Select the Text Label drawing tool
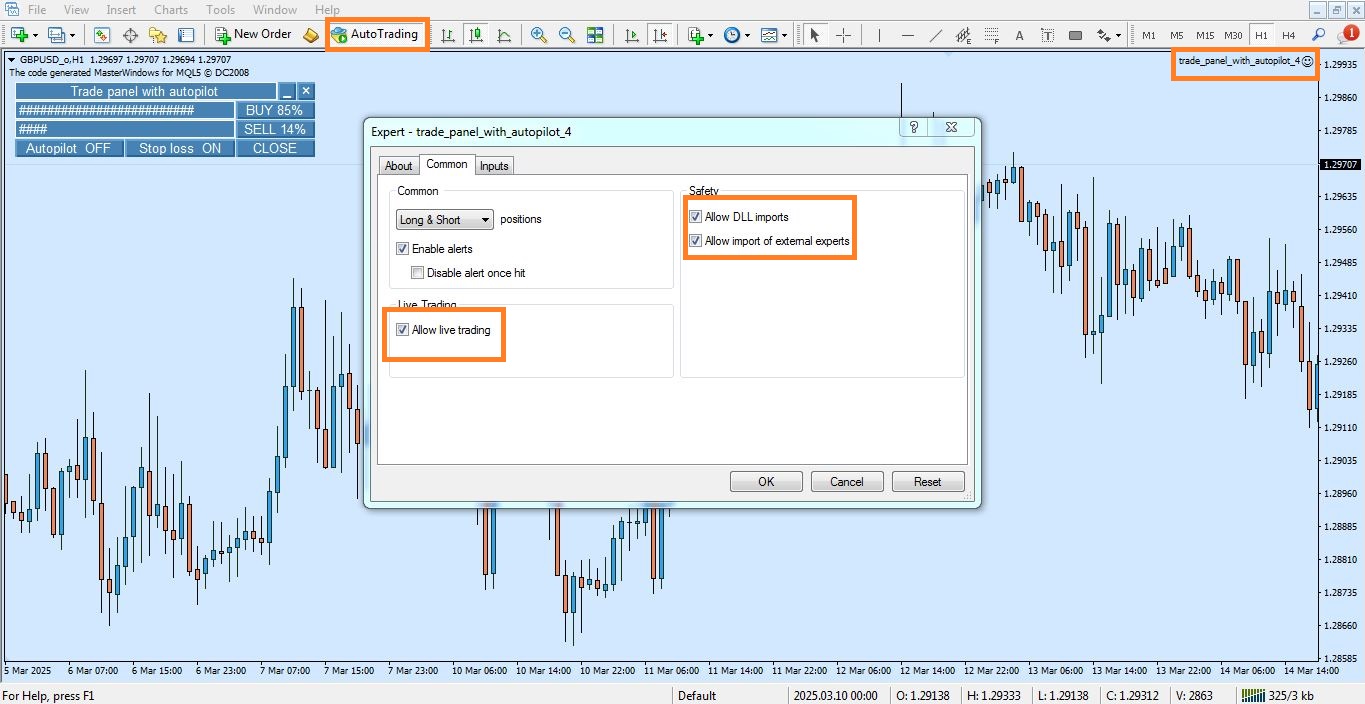This screenshot has width=1365, height=704. point(1048,34)
